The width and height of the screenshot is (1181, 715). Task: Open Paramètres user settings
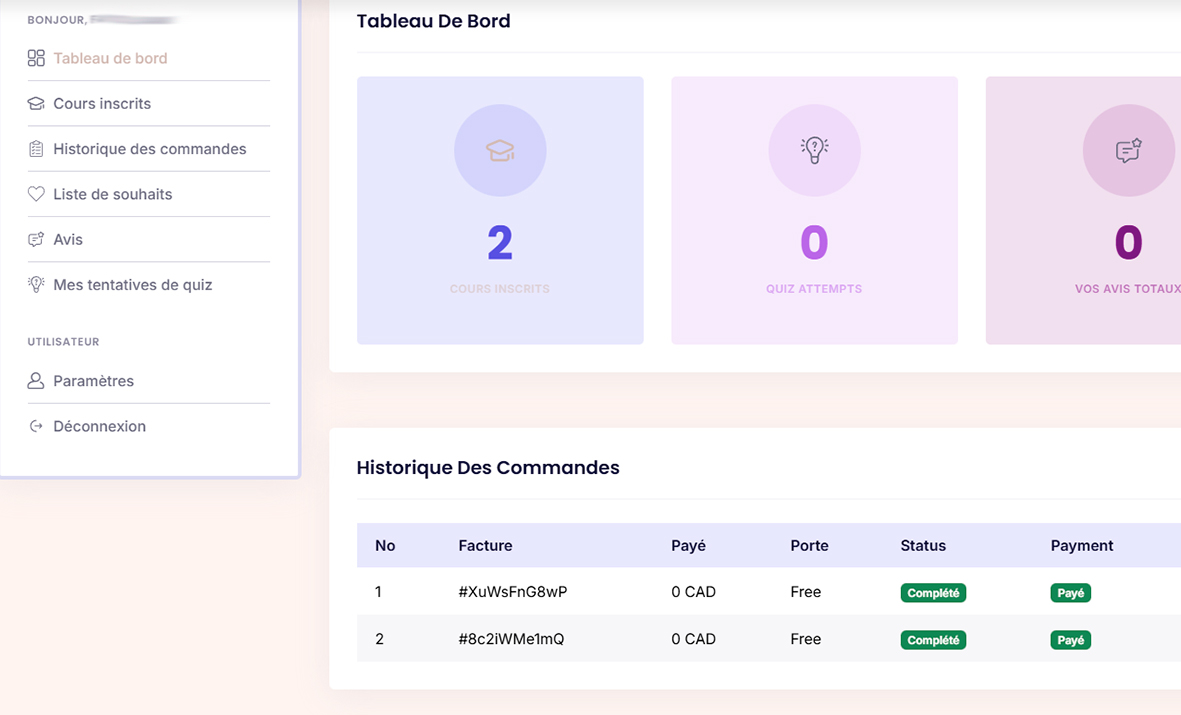pos(93,381)
